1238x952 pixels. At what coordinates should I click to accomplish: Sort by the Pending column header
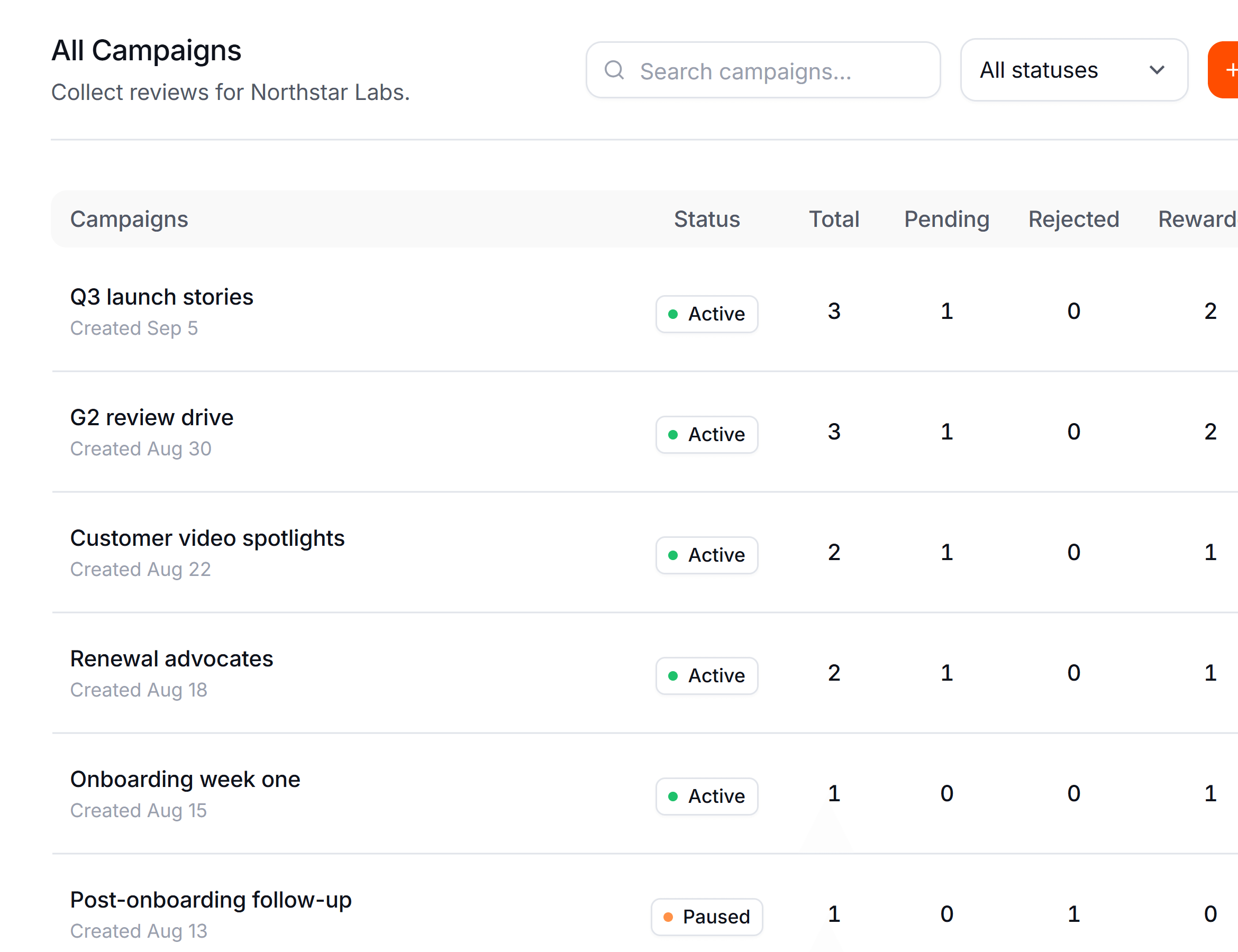(x=946, y=219)
